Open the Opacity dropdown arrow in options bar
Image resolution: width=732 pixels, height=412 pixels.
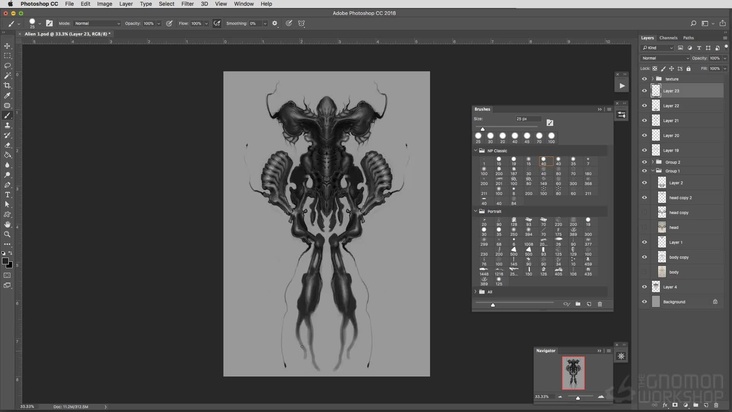159,23
